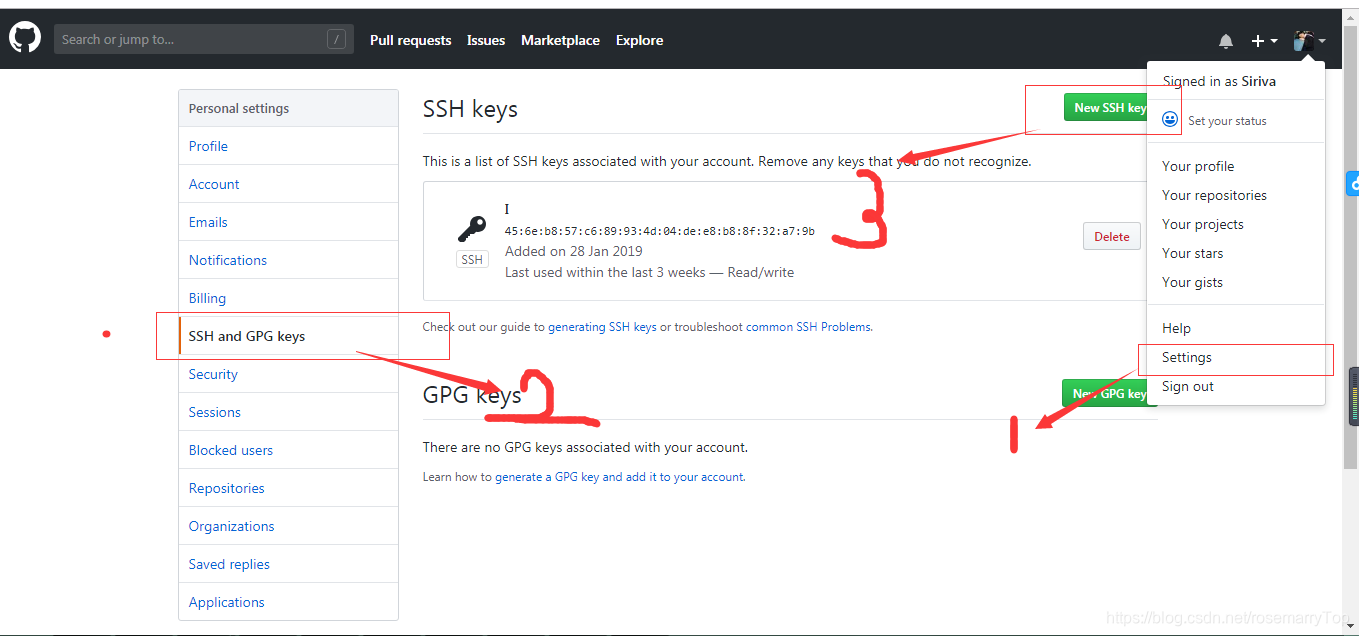1359x636 pixels.
Task: Open Organizations settings
Action: [288, 526]
